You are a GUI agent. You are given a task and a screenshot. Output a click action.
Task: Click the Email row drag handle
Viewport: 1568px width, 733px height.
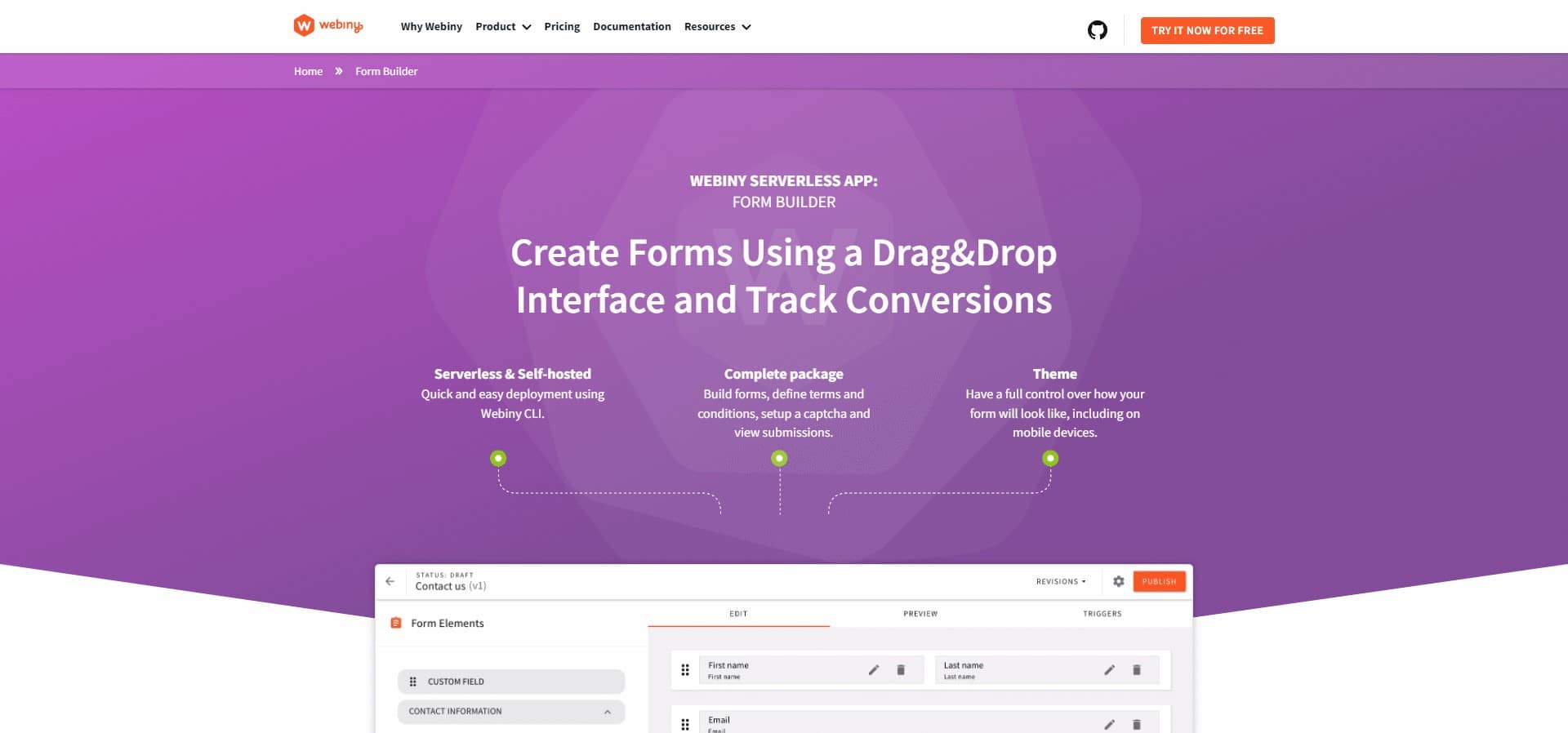click(685, 724)
